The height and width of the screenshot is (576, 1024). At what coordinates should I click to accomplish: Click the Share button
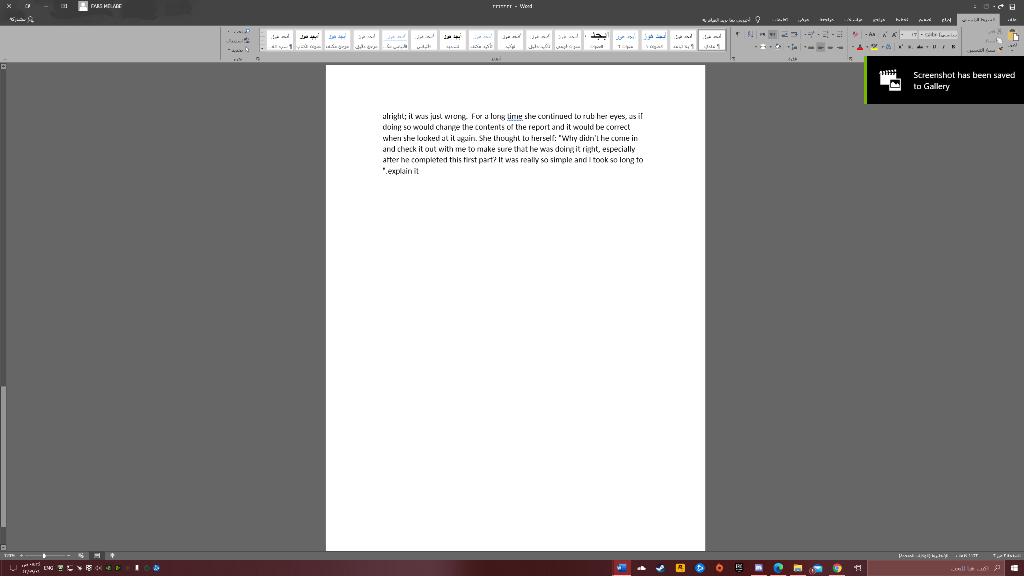coord(22,19)
